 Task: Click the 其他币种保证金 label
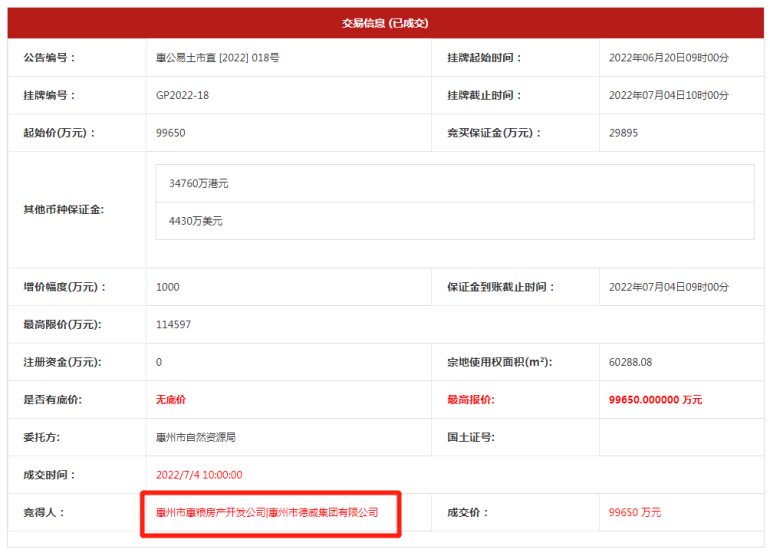pos(63,210)
